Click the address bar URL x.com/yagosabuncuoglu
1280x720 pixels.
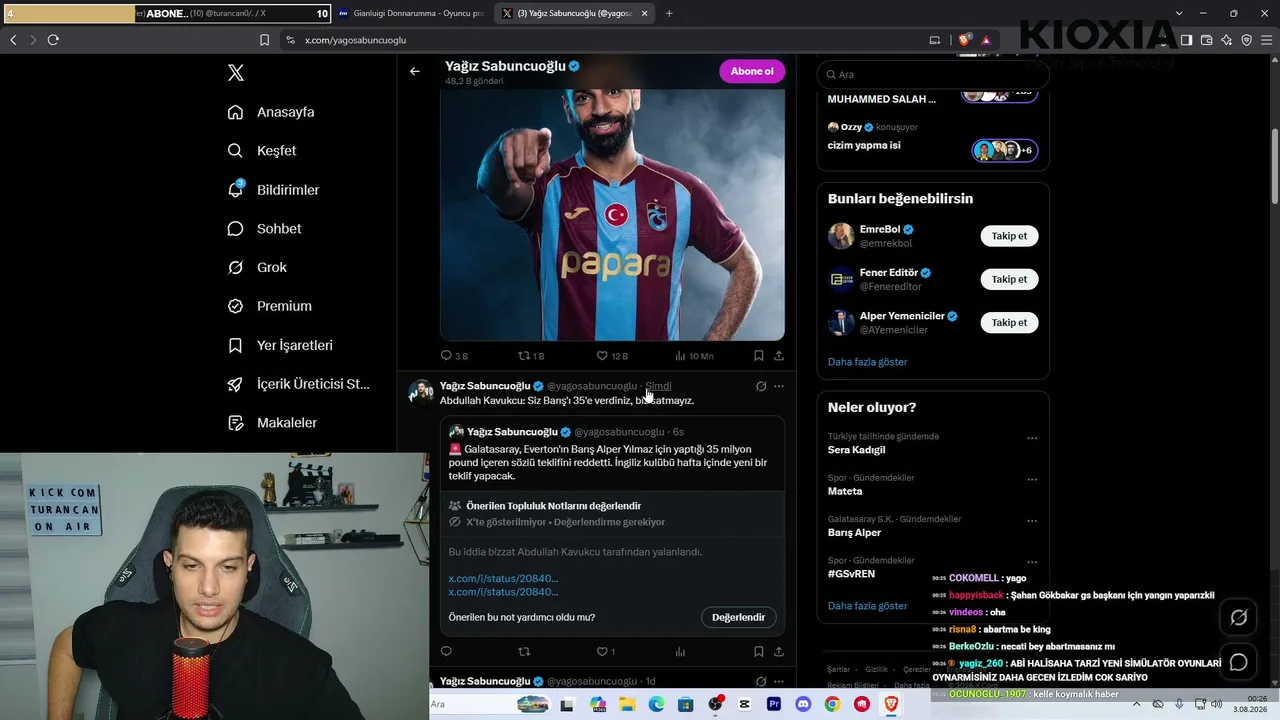[x=355, y=40]
